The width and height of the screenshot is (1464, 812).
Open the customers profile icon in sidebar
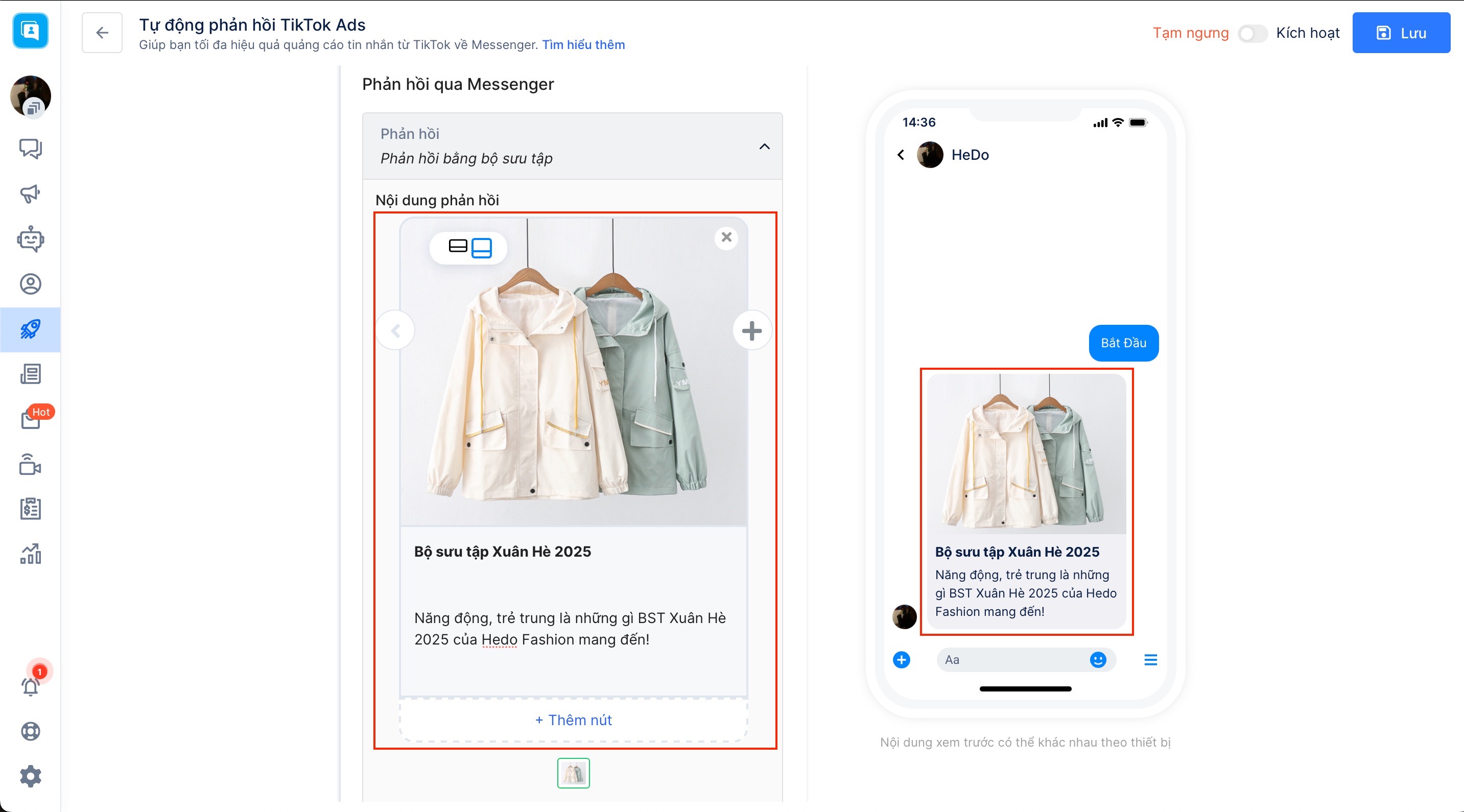click(30, 283)
